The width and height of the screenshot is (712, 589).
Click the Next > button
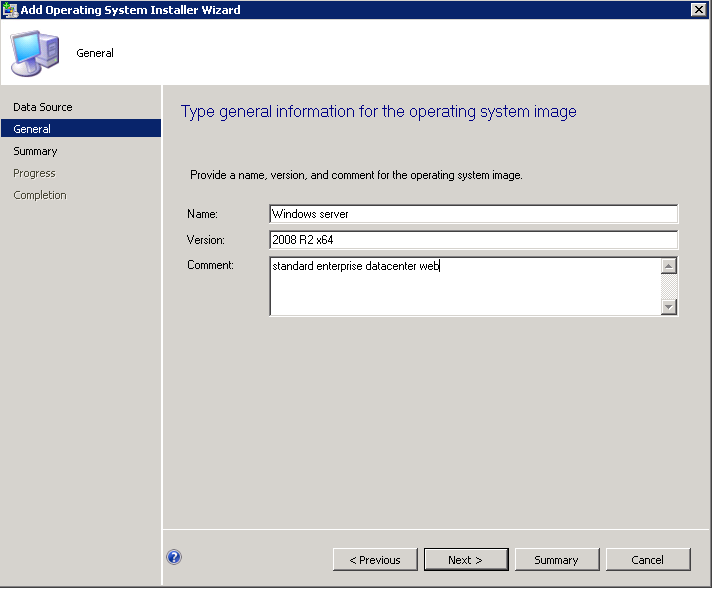pyautogui.click(x=466, y=559)
